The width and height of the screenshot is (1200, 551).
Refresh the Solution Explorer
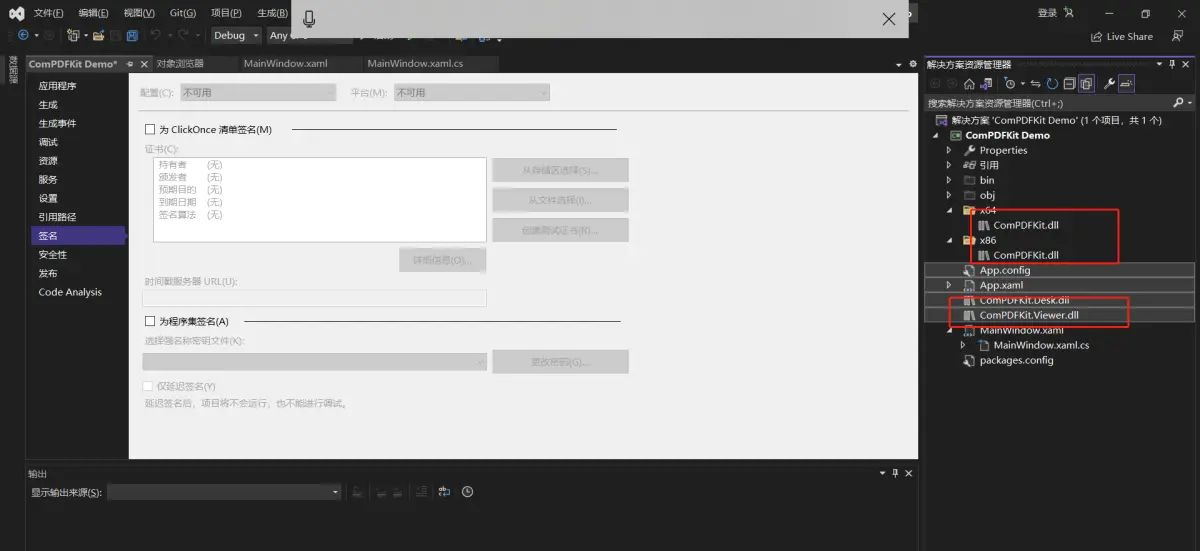point(1052,84)
